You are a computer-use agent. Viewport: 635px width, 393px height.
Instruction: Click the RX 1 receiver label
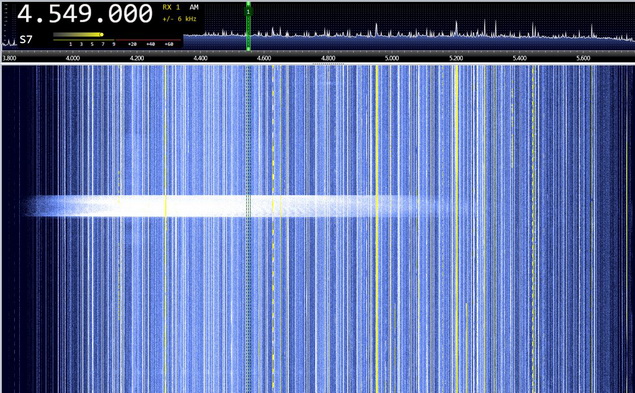pyautogui.click(x=171, y=7)
